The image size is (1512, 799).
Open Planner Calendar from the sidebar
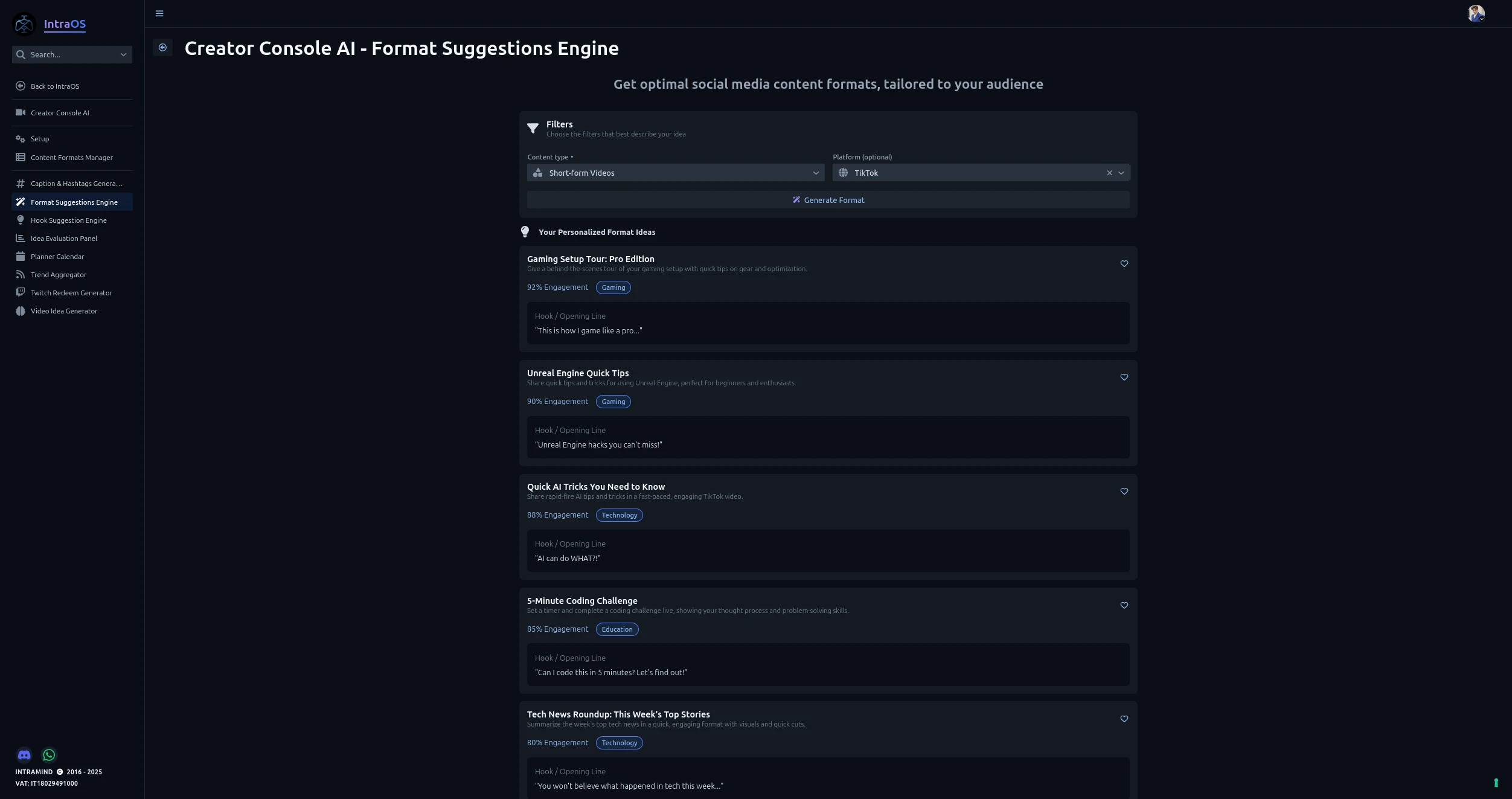(57, 257)
